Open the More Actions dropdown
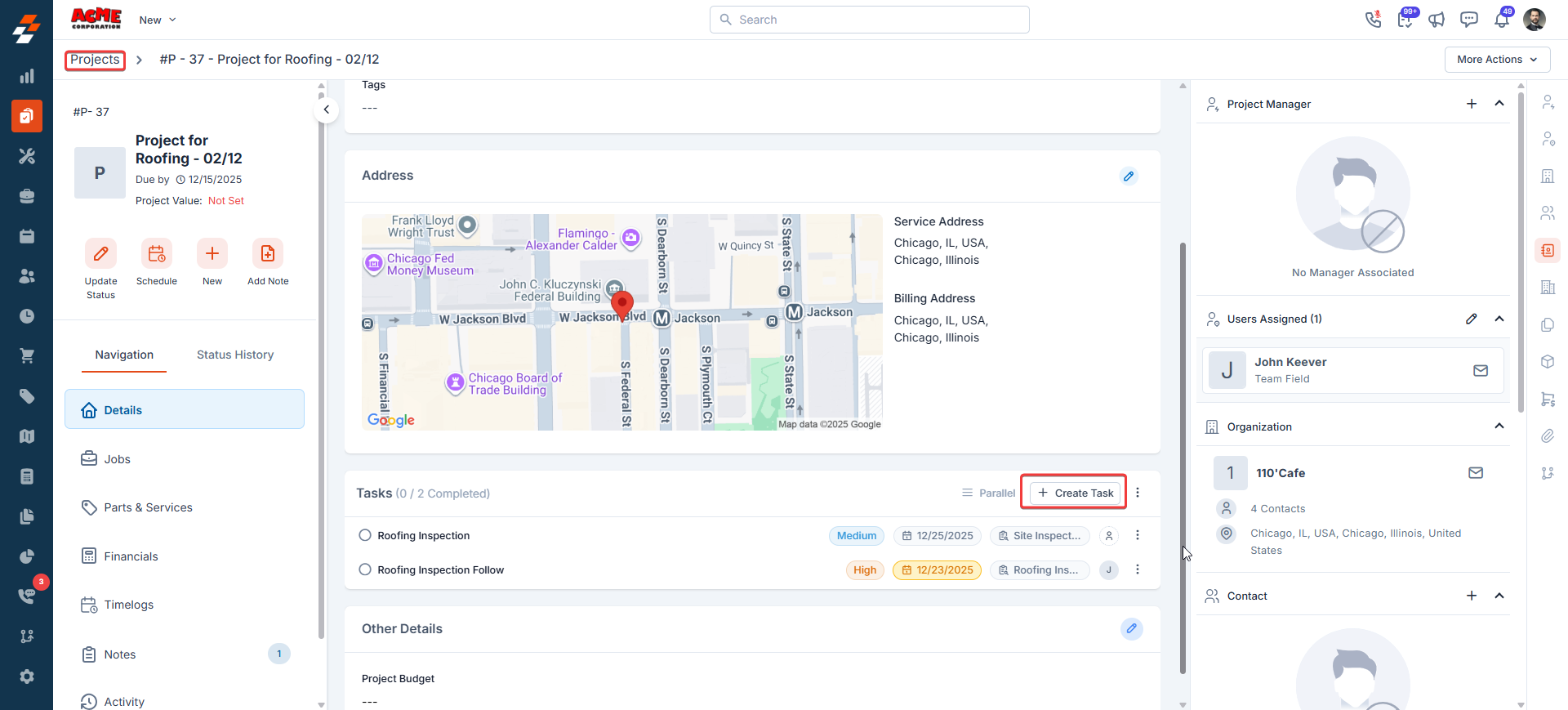The height and width of the screenshot is (710, 1568). (1497, 60)
